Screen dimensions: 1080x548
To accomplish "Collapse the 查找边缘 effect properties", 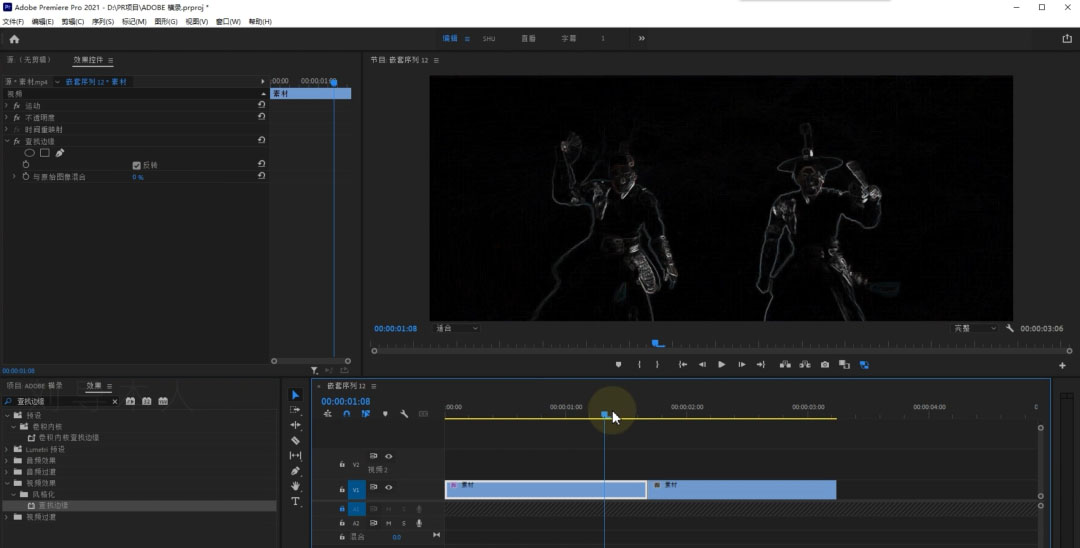I will coord(6,141).
